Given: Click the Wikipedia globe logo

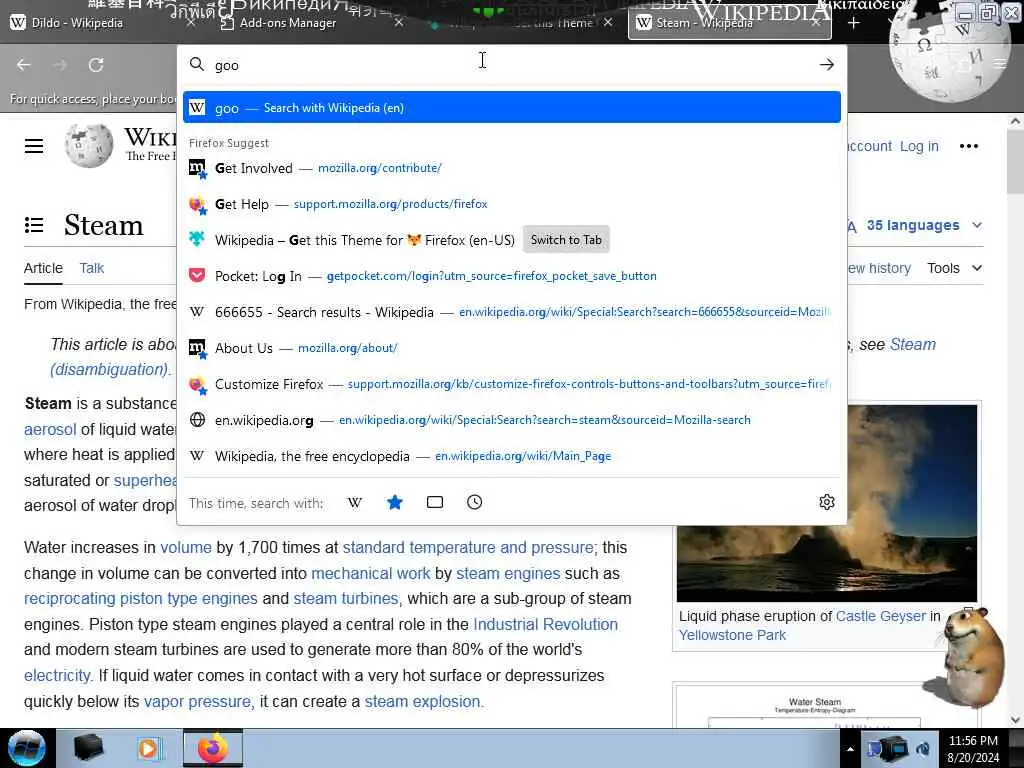Looking at the screenshot, I should click(x=89, y=146).
